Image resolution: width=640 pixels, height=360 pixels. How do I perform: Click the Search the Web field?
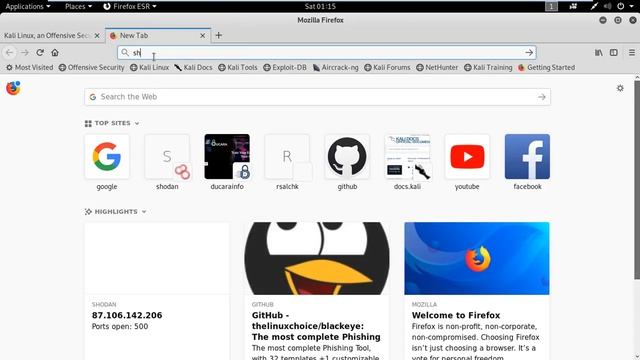pyautogui.click(x=317, y=97)
